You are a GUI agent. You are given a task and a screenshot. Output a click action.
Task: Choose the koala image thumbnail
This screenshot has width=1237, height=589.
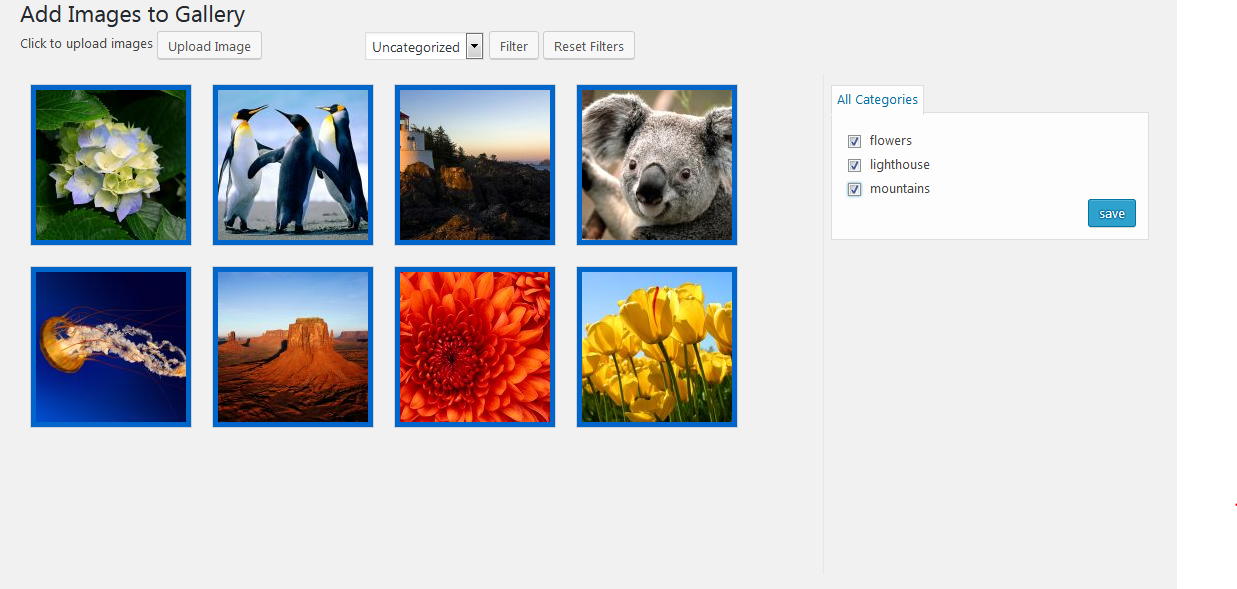click(657, 165)
